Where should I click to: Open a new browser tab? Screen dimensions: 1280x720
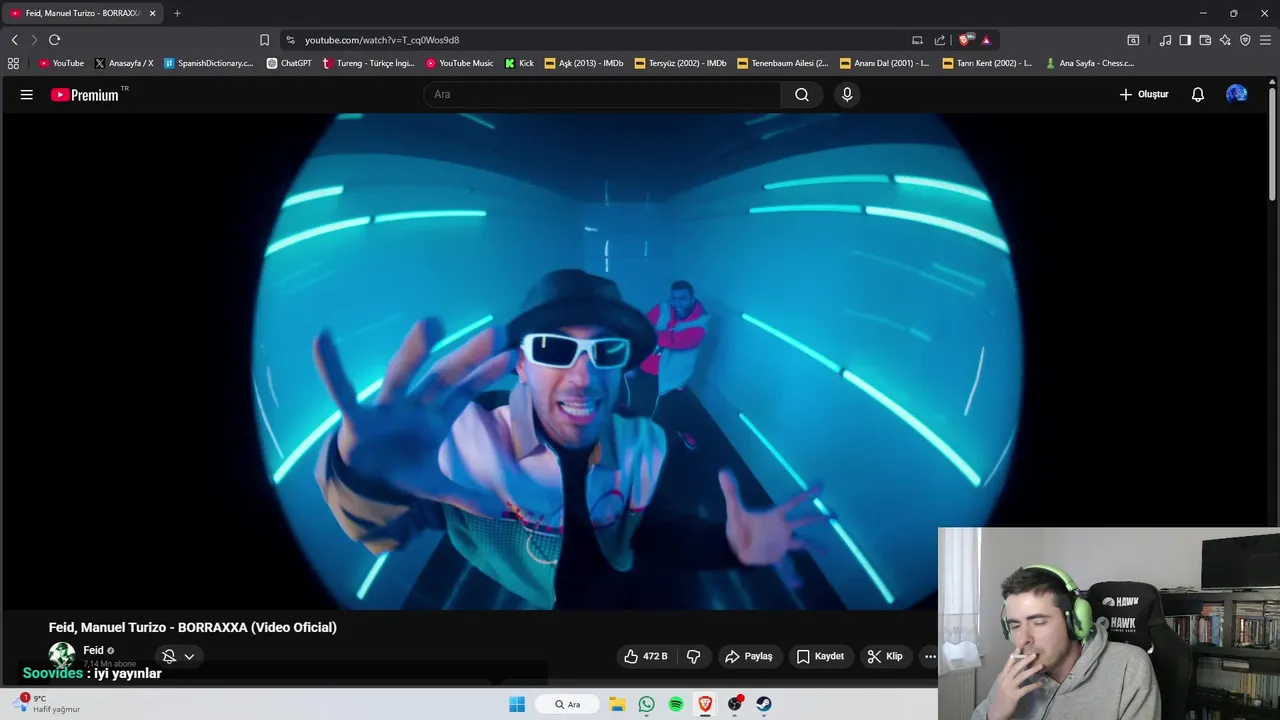(x=177, y=13)
